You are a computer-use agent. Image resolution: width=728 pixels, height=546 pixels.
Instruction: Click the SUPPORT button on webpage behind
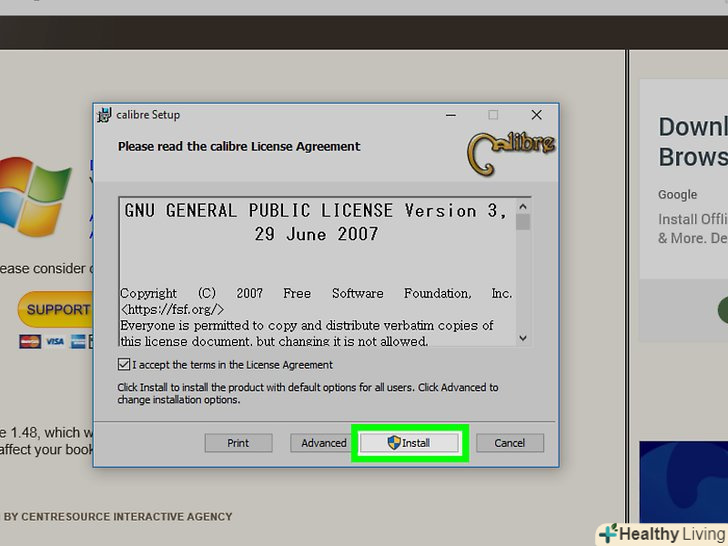[56, 310]
